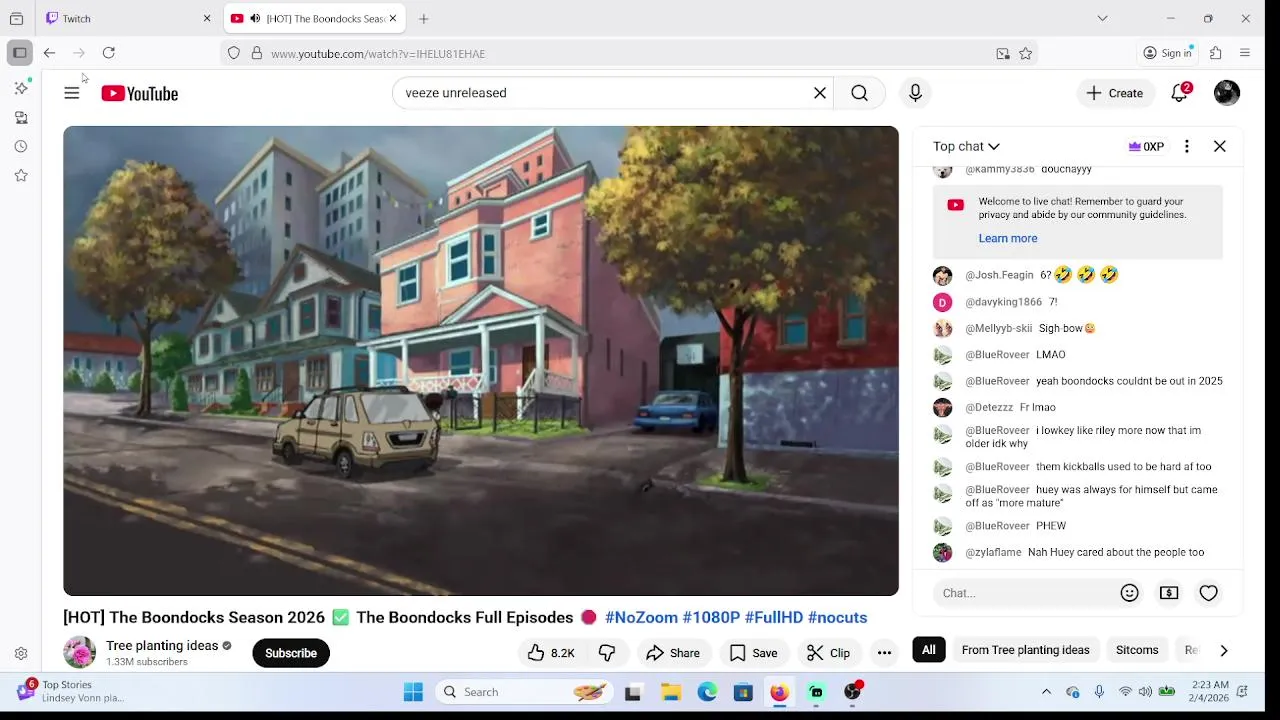Screen dimensions: 1280x720
Task: Send a Super Chat with the dollar icon
Action: (x=1169, y=593)
